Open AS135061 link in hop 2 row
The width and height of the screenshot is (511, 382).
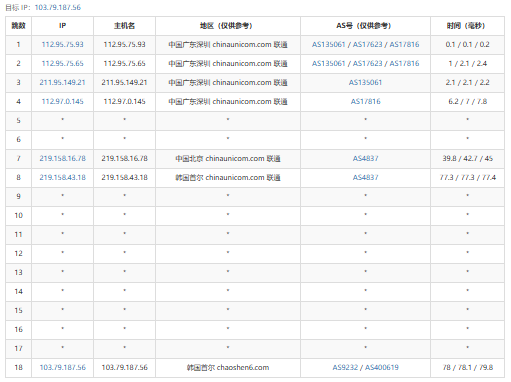tap(328, 63)
